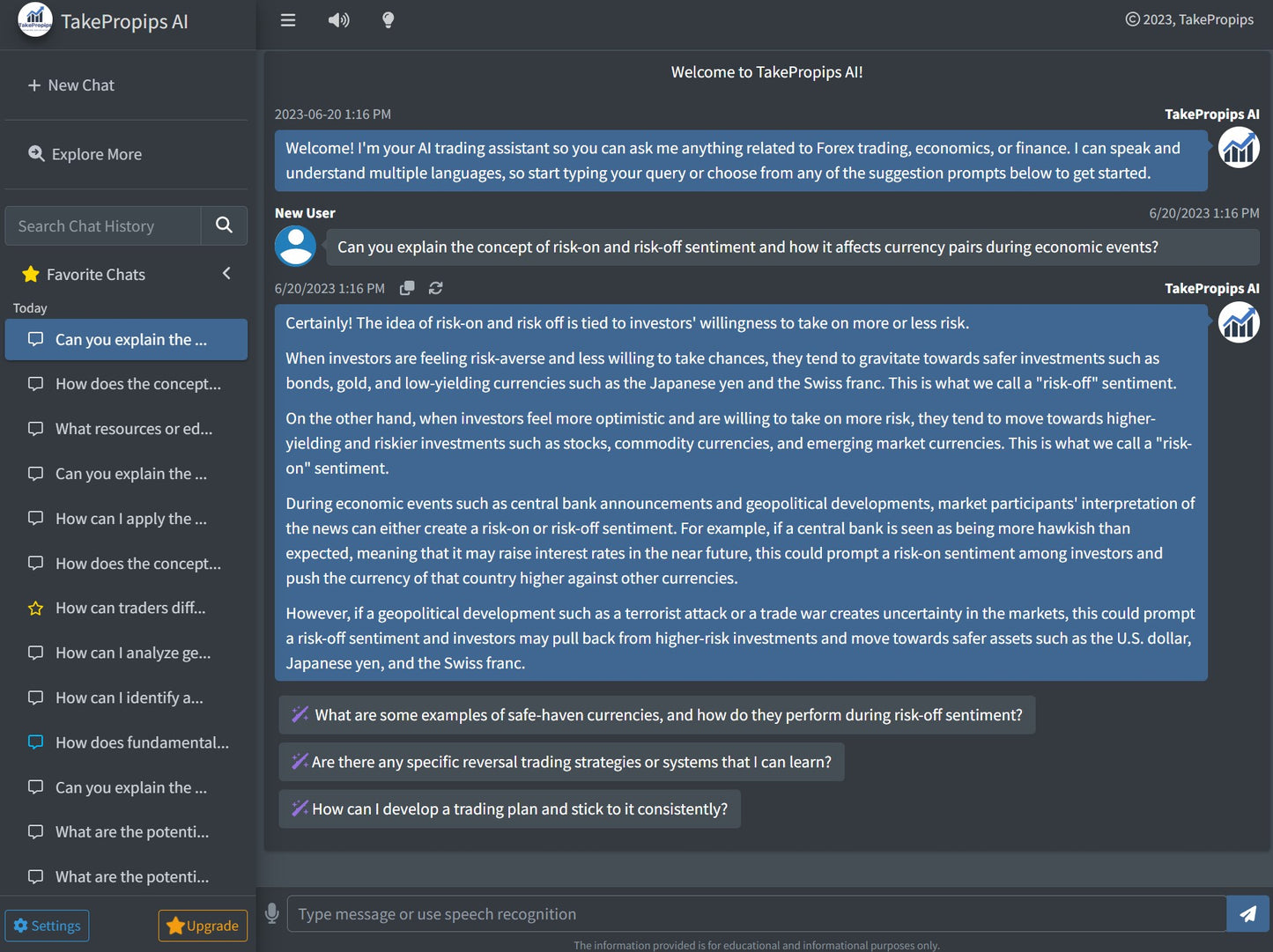Open Explore More
This screenshot has height=952, width=1273.
coord(85,154)
